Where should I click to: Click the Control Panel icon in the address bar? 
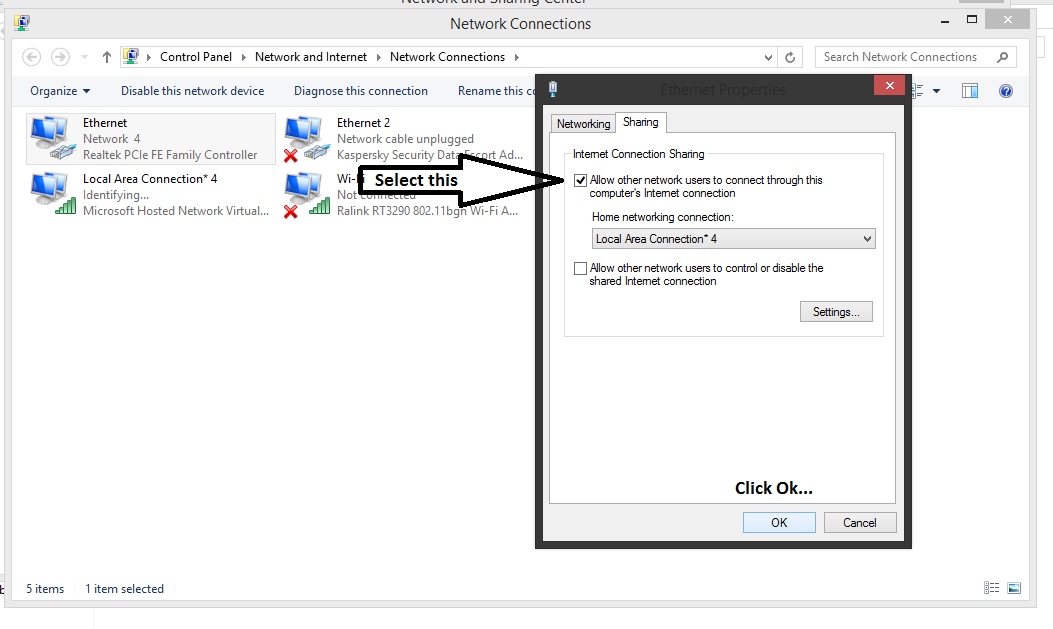click(x=132, y=56)
